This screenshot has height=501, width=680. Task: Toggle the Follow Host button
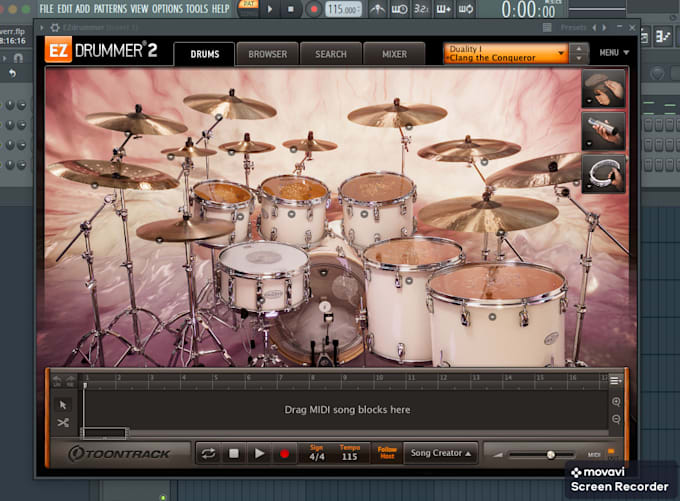coord(387,453)
